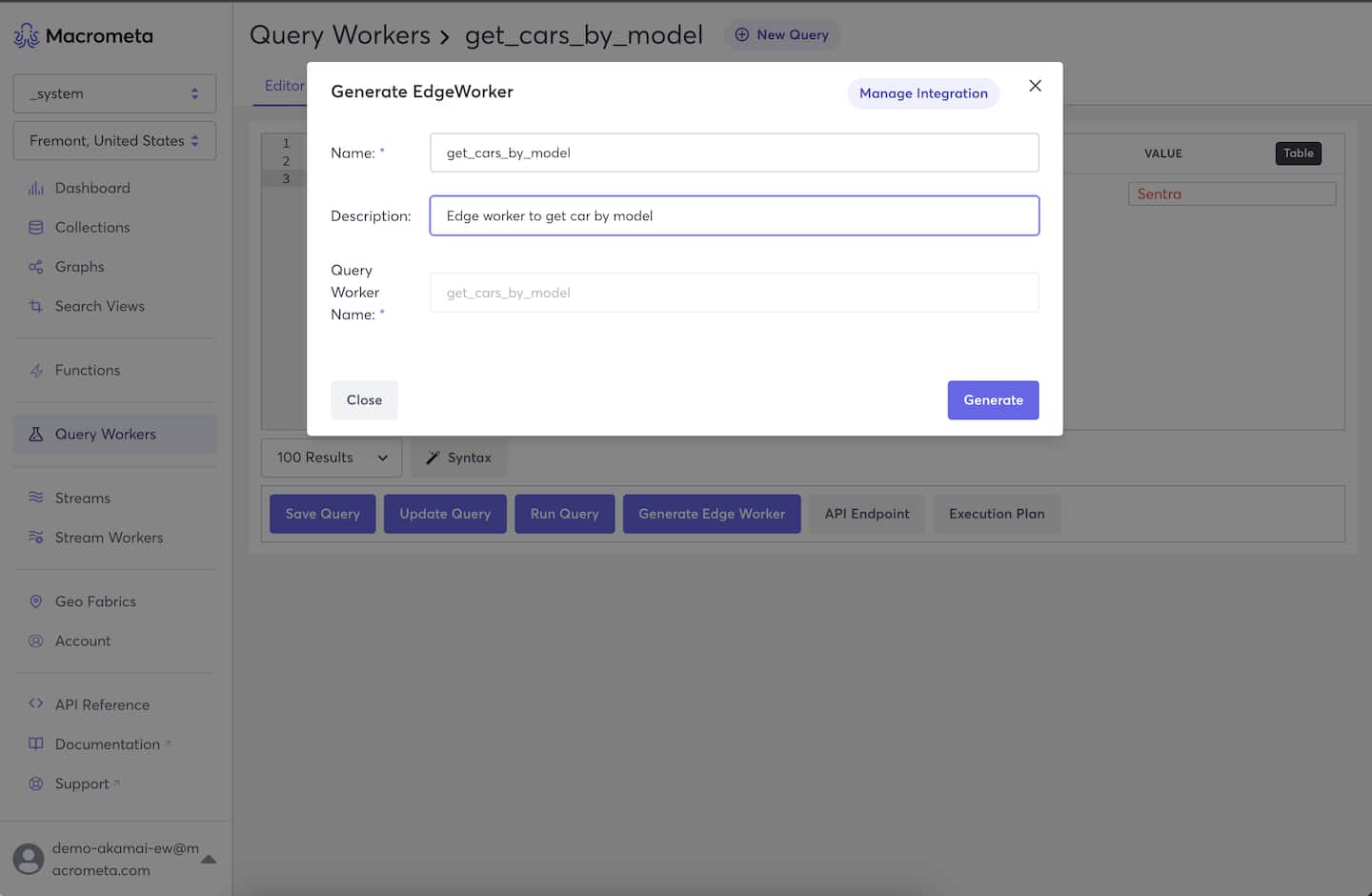Toggle the Table view button

(1298, 153)
